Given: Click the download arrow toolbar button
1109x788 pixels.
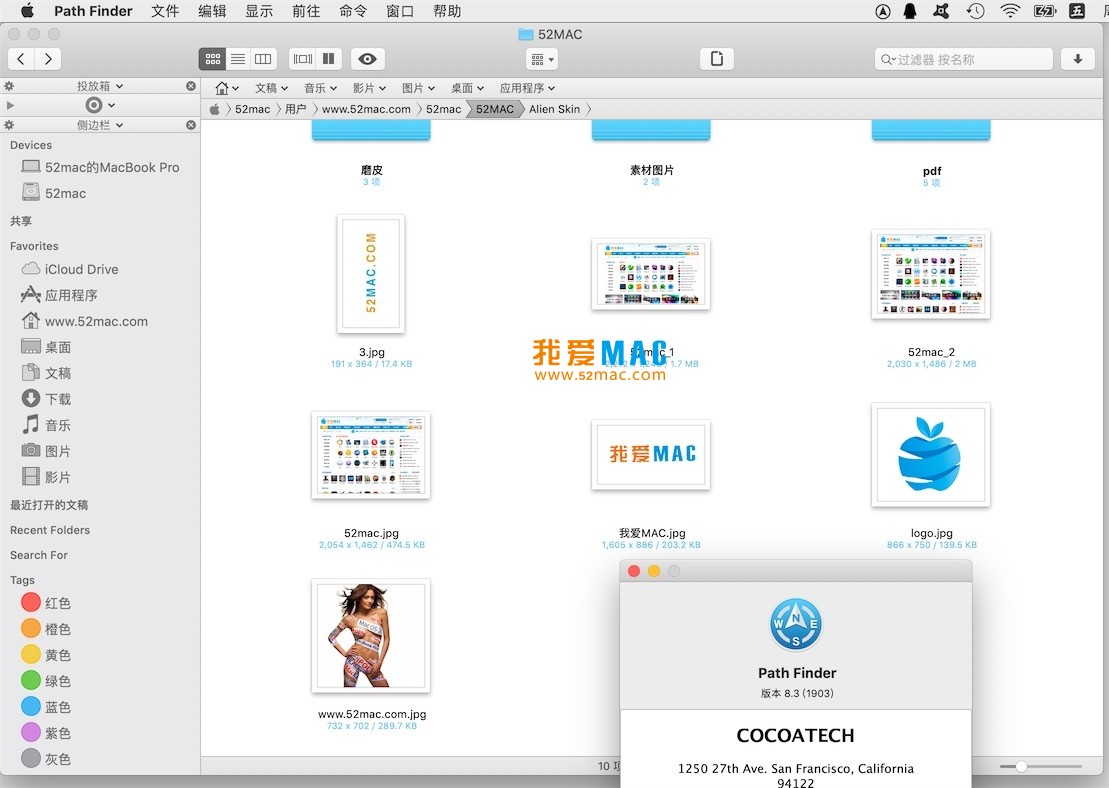Looking at the screenshot, I should 1077,59.
